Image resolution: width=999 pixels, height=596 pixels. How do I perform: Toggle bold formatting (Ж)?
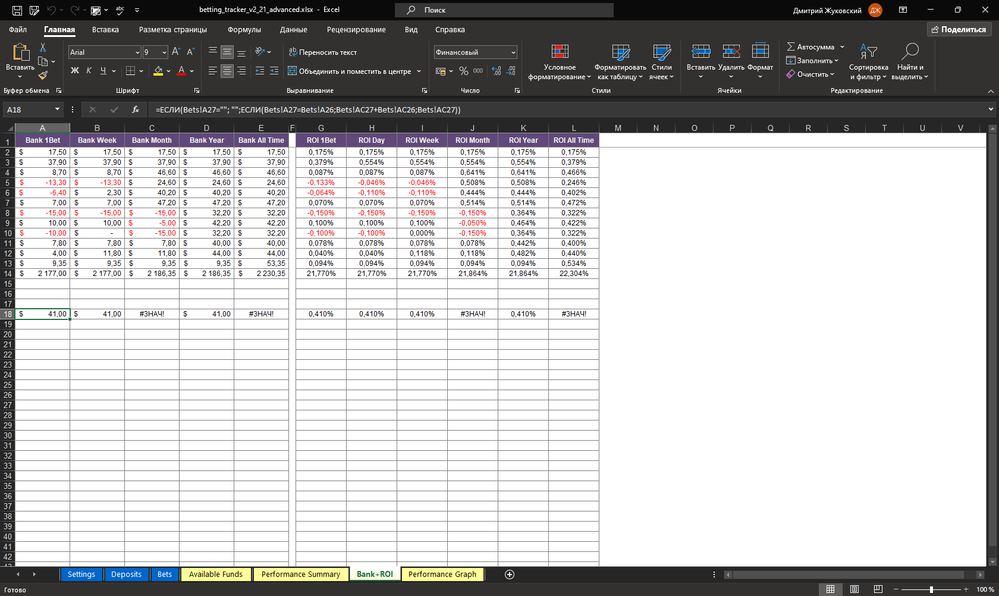tap(74, 71)
